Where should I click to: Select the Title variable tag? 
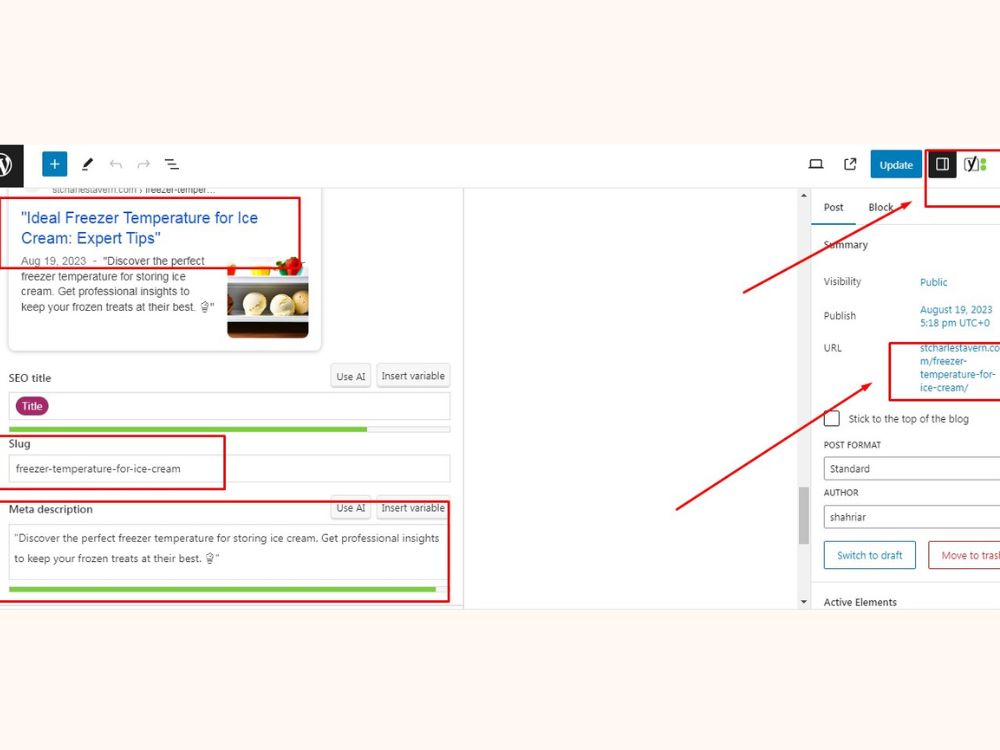(x=32, y=406)
